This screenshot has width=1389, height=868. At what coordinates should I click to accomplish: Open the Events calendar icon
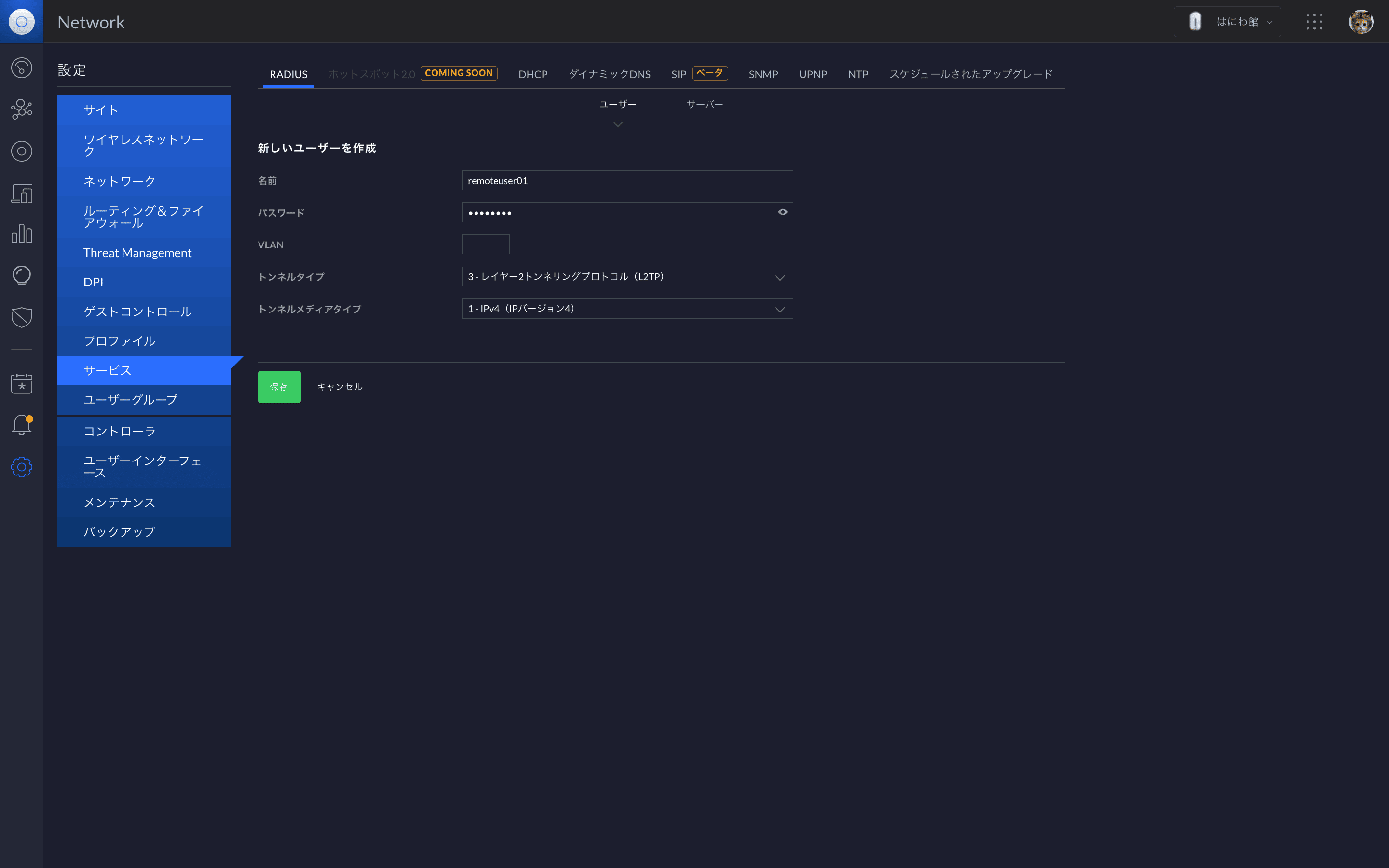(21, 383)
